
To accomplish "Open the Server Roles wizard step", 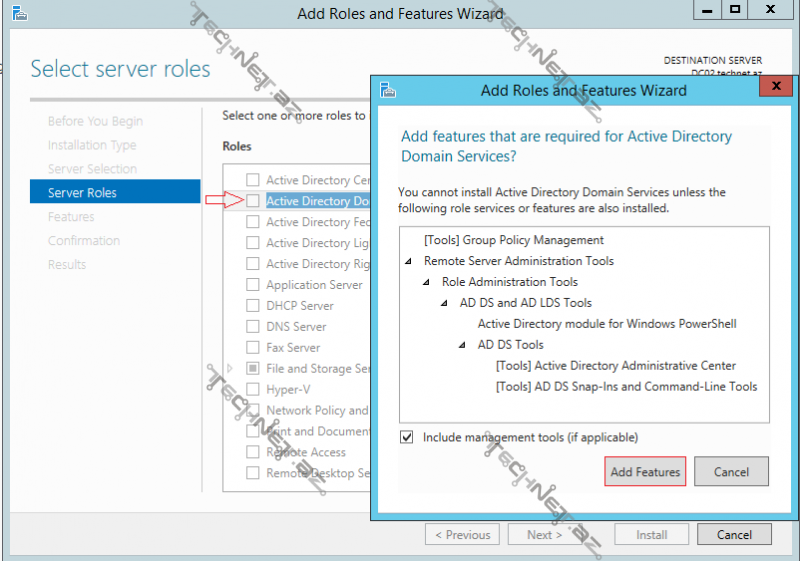I will coord(83,193).
